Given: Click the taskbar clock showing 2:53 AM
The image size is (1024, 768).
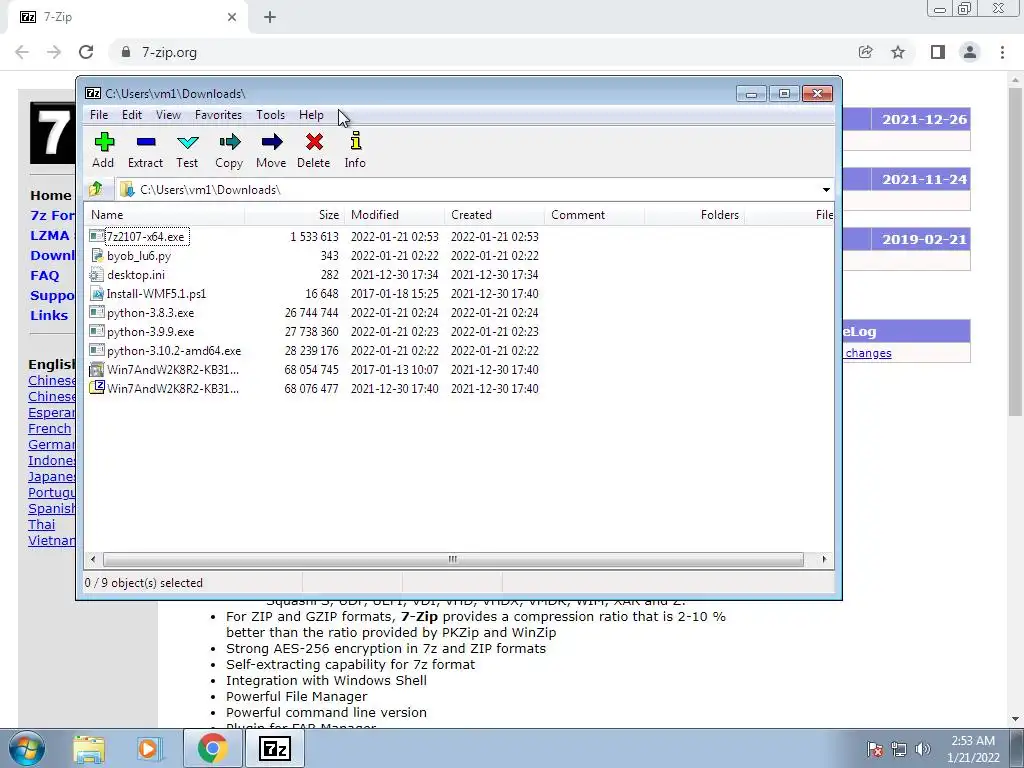Looking at the screenshot, I should pyautogui.click(x=973, y=749).
